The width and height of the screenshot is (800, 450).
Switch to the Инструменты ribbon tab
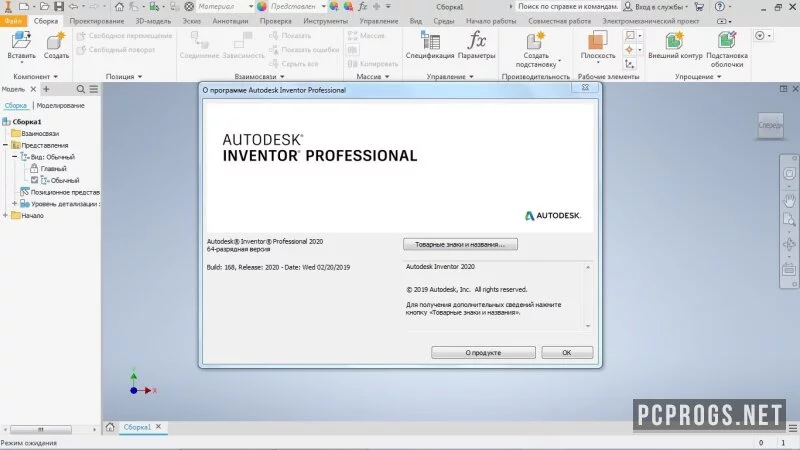(326, 21)
